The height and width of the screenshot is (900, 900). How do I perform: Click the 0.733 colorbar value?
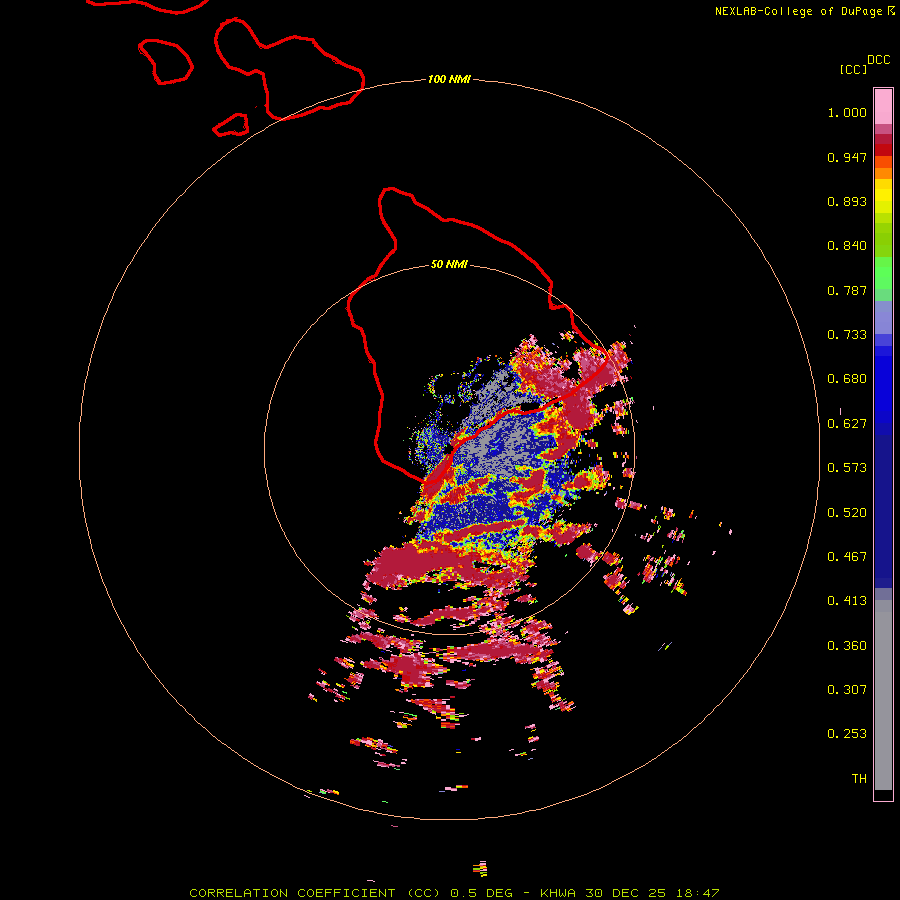point(847,335)
